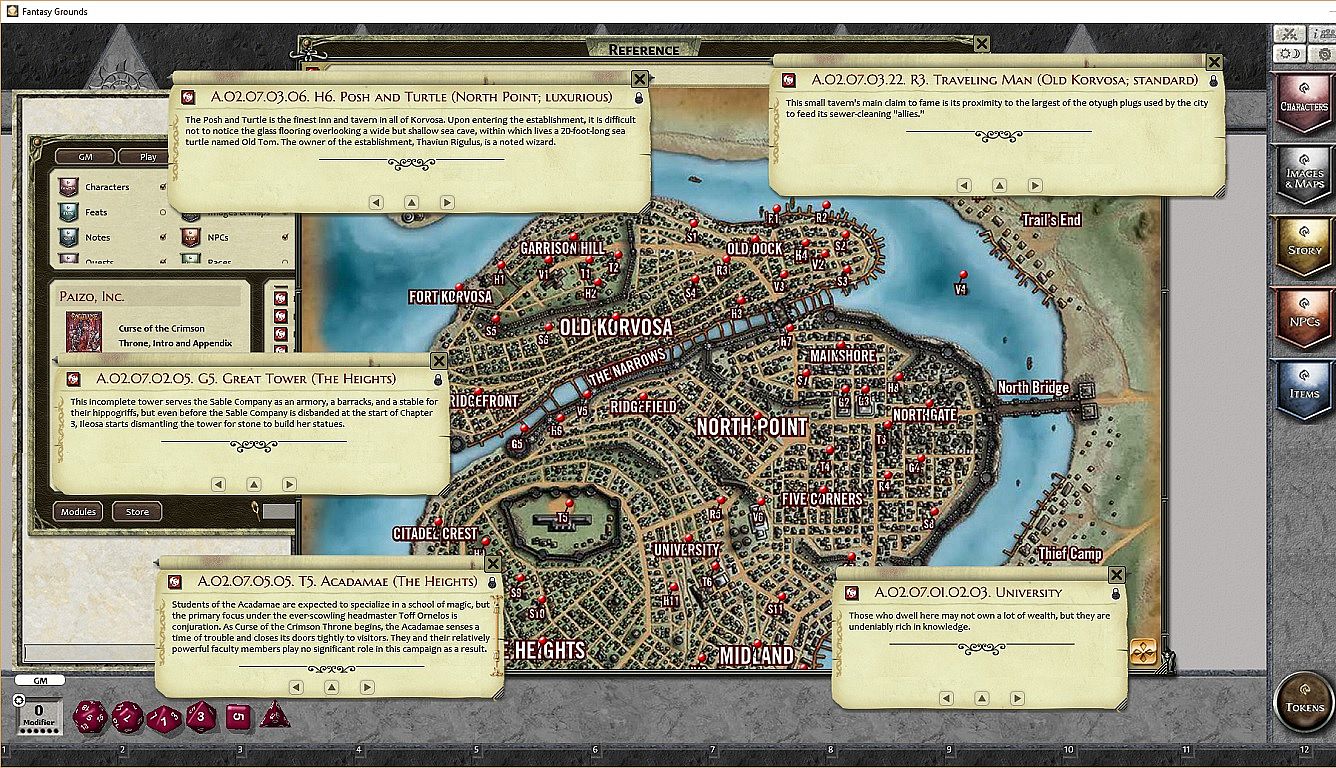
Task: Toggle the day/night lighting button
Action: [x=1288, y=53]
